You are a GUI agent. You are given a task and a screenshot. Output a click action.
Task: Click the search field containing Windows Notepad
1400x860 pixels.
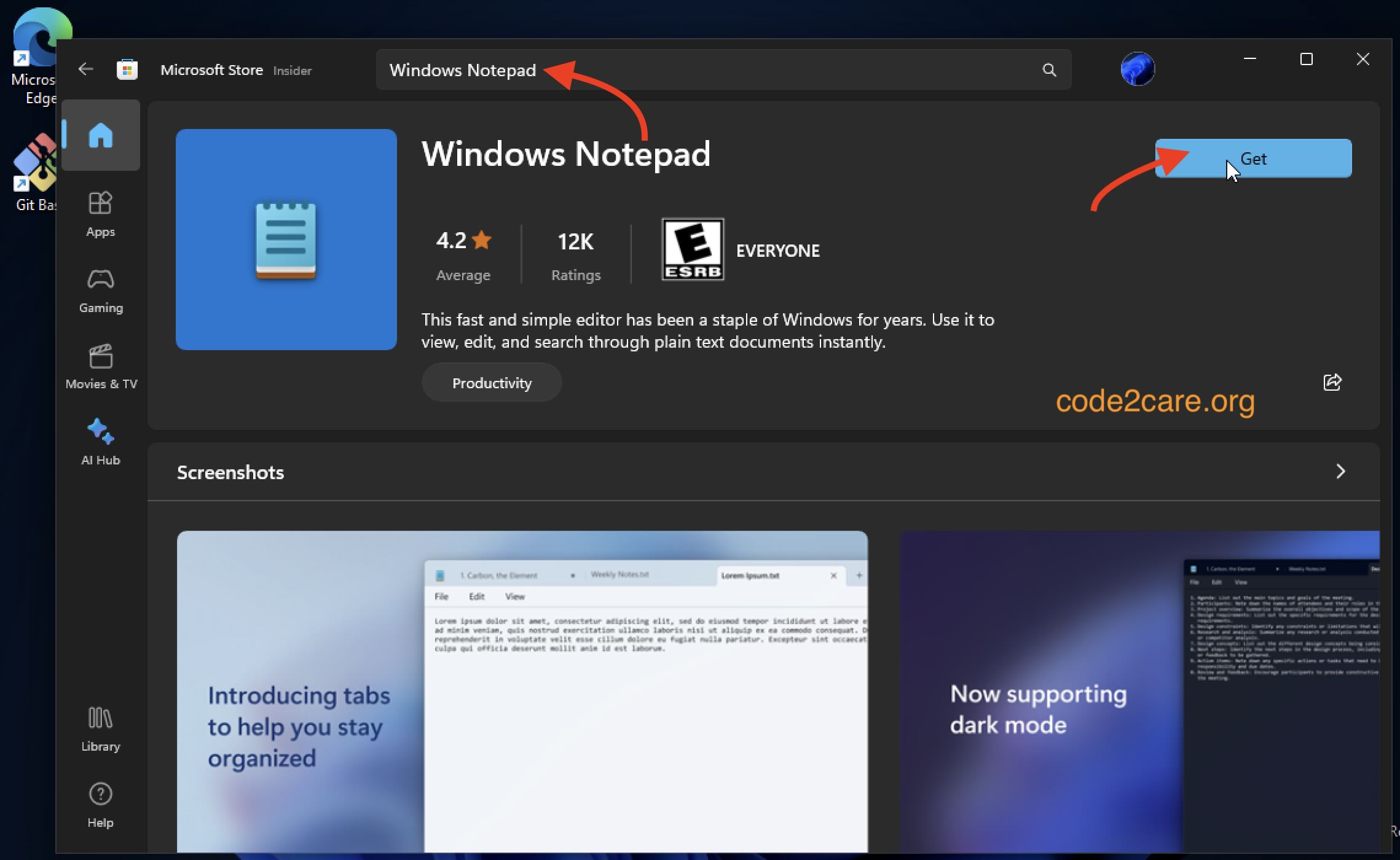coord(676,69)
